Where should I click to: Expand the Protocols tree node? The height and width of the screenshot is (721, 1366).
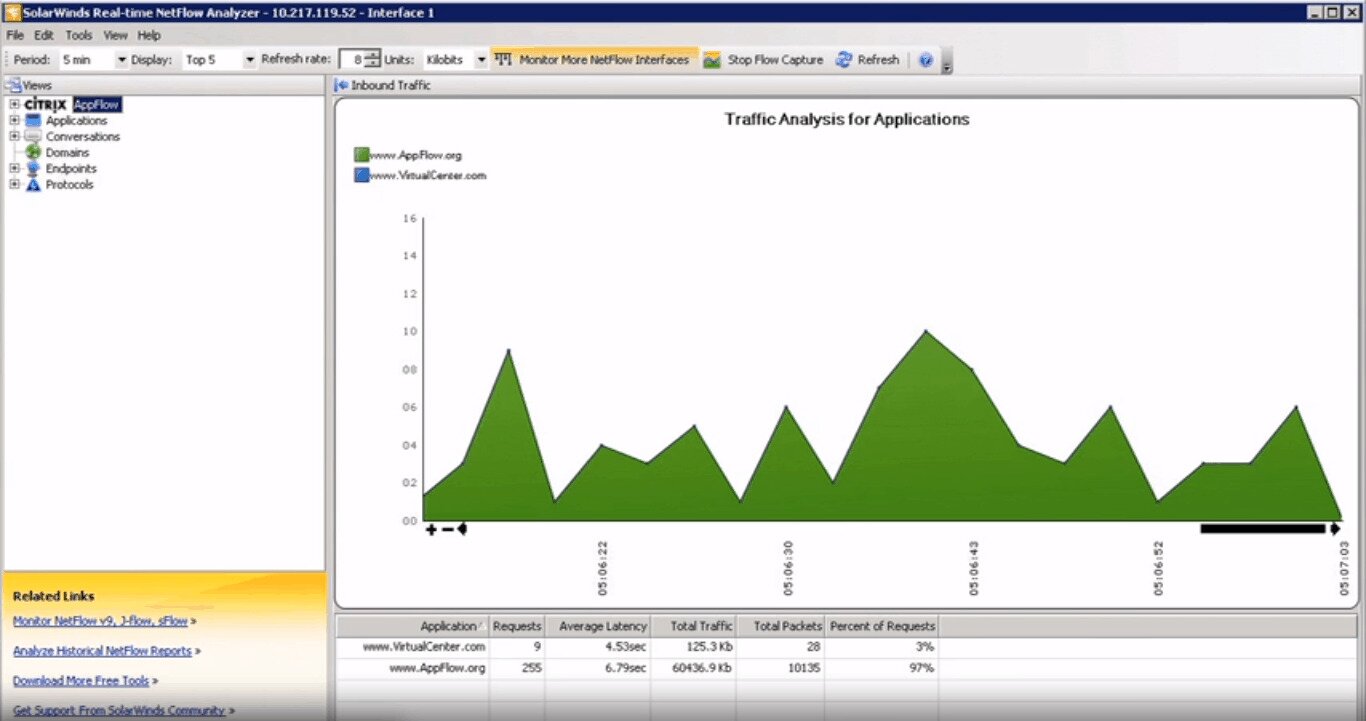point(15,185)
